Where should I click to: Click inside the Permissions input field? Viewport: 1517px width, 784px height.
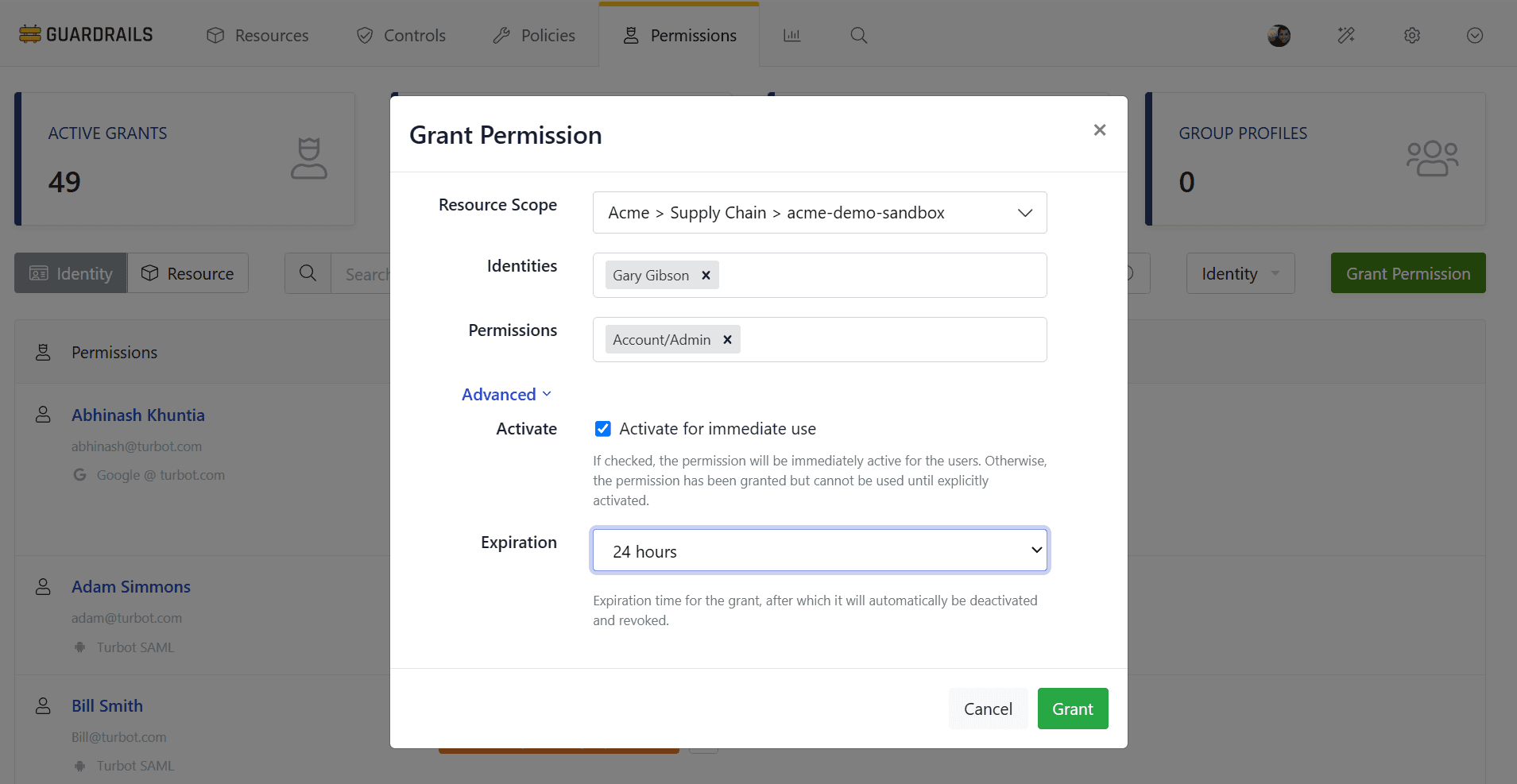click(890, 340)
